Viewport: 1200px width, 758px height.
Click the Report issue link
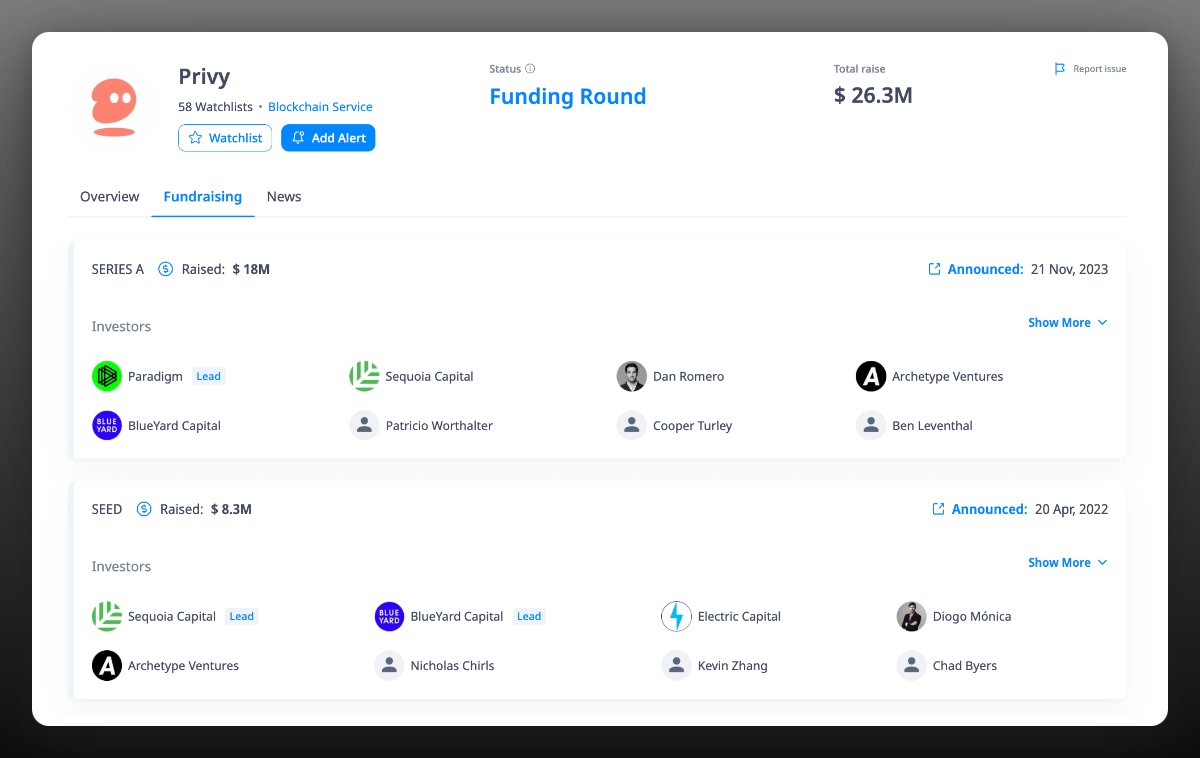[x=1100, y=69]
